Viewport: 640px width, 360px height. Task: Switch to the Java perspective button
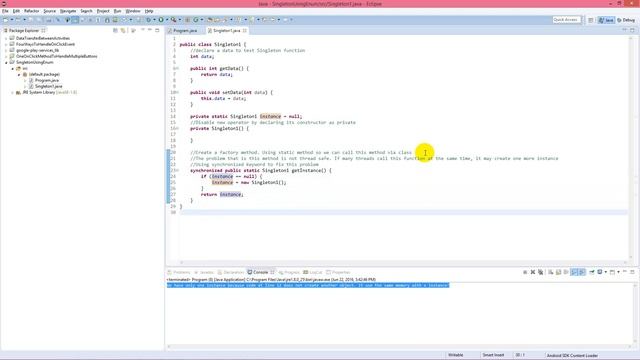click(606, 20)
